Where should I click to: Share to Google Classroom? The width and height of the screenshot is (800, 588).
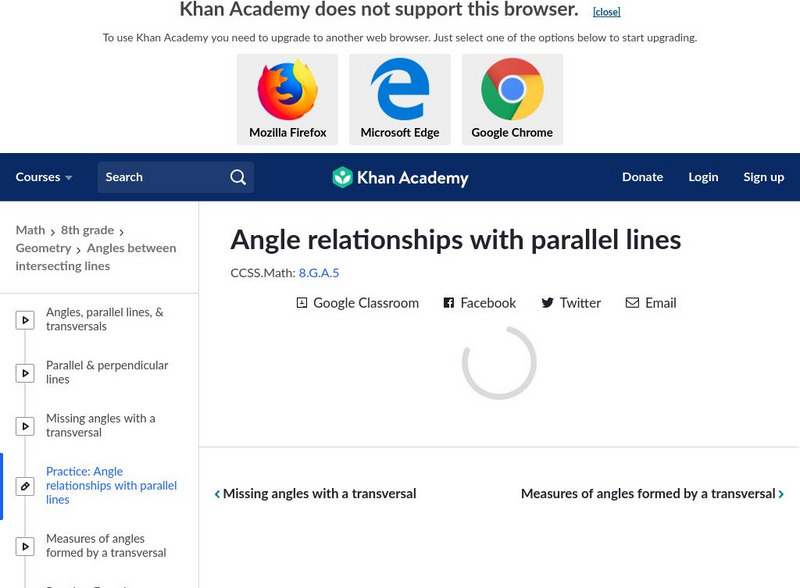tap(357, 303)
